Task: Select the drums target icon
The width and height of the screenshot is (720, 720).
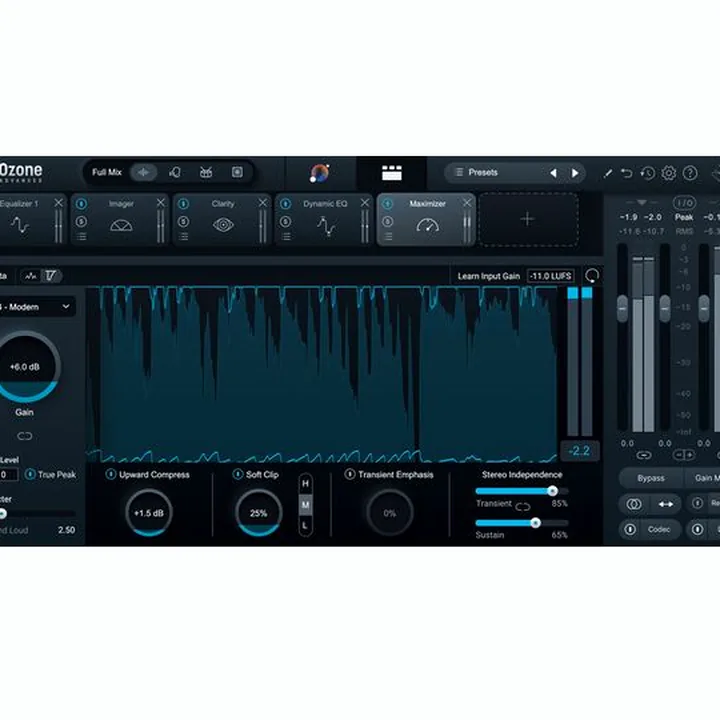Action: (x=206, y=173)
